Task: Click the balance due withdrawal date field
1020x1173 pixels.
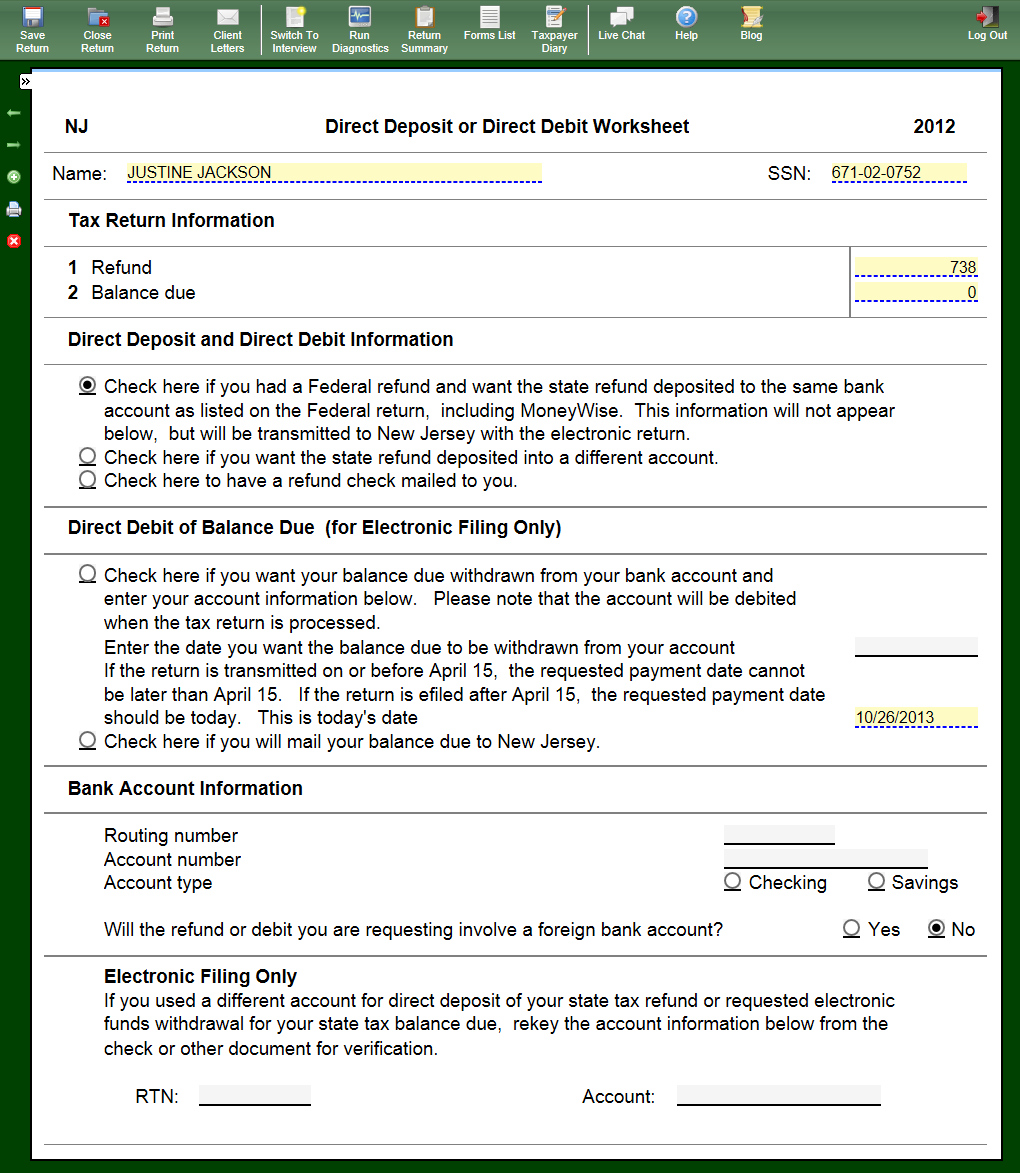Action: coord(915,646)
